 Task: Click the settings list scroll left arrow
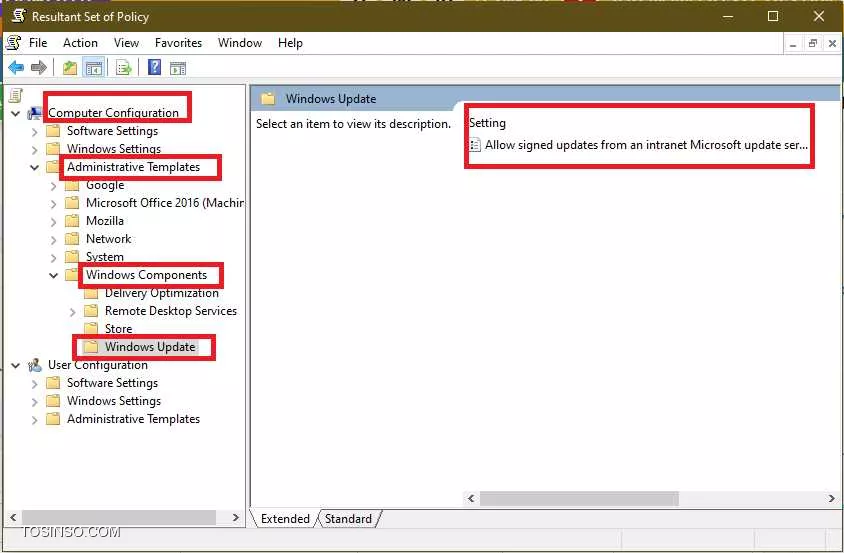(471, 499)
